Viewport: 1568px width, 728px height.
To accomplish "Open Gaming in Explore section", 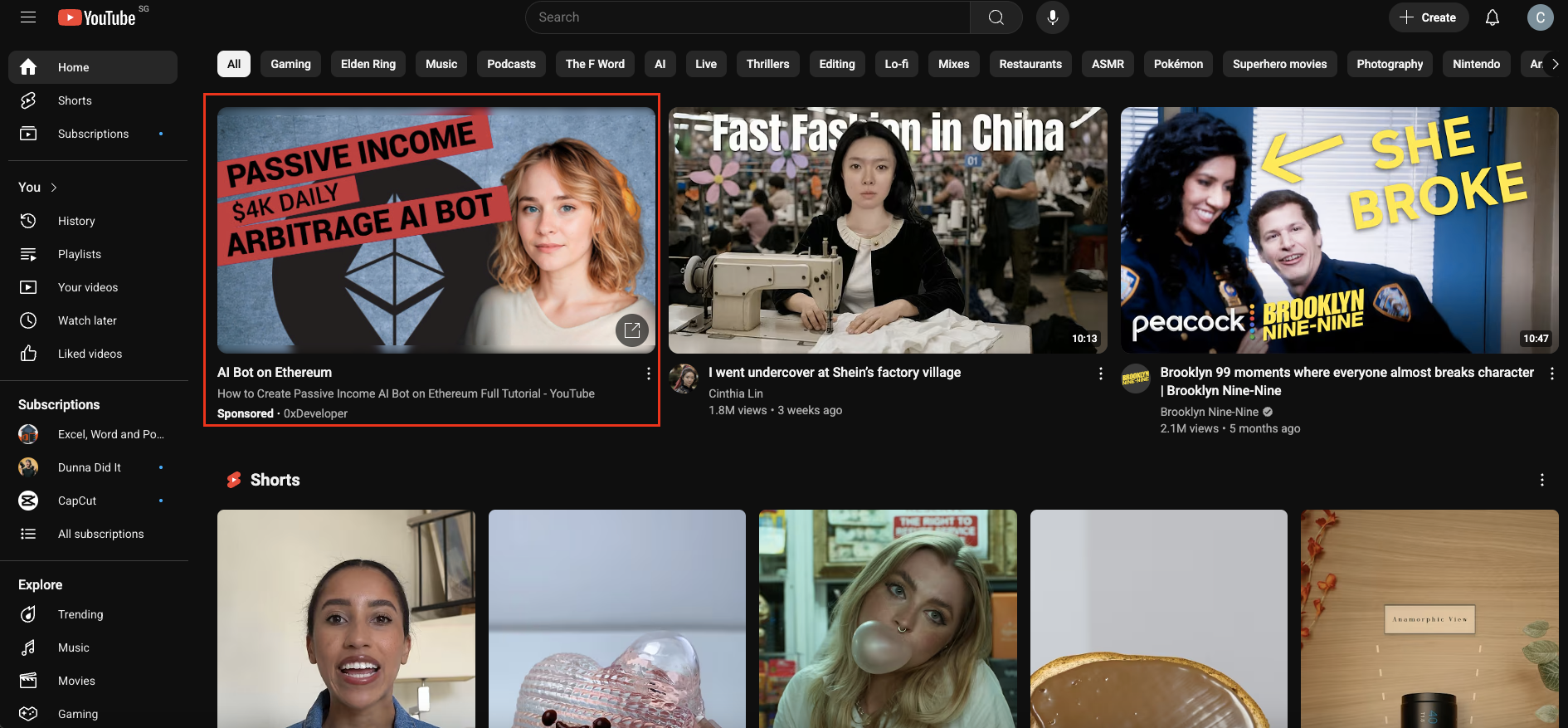I will click(x=93, y=714).
